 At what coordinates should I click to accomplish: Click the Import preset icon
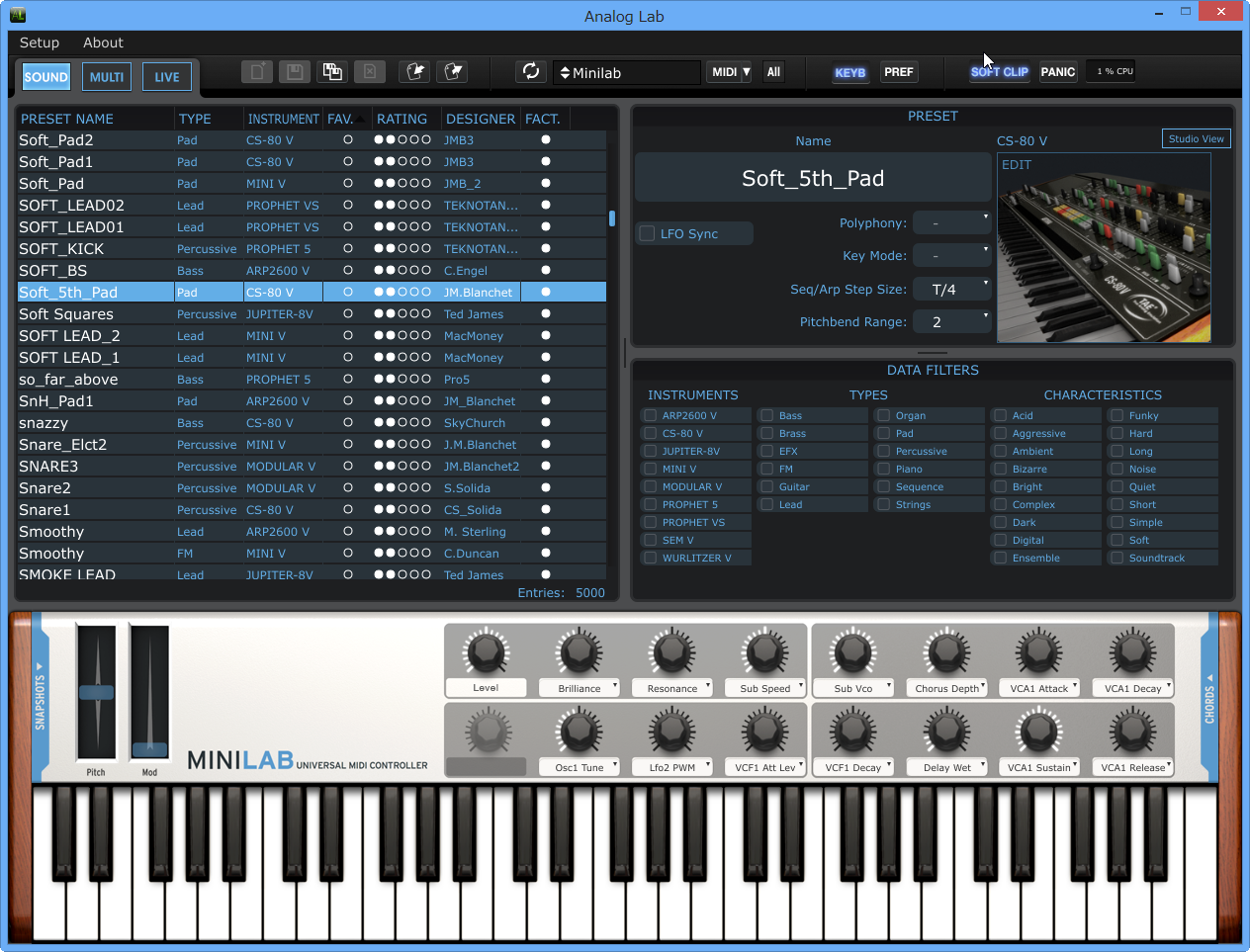415,71
